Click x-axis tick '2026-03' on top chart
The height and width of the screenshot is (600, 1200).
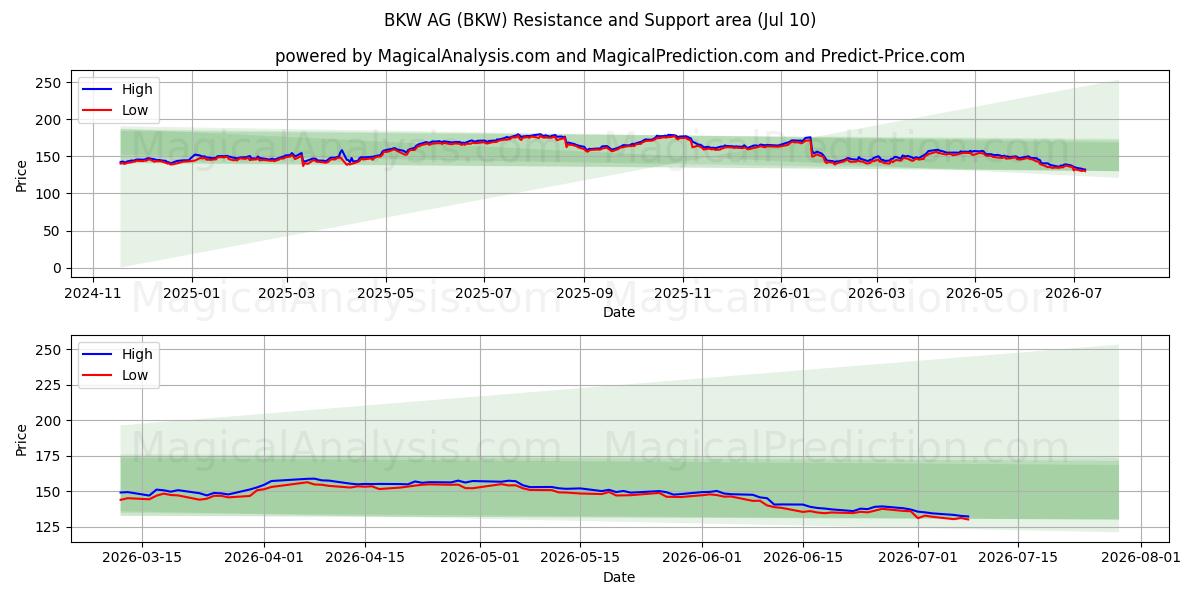(876, 293)
